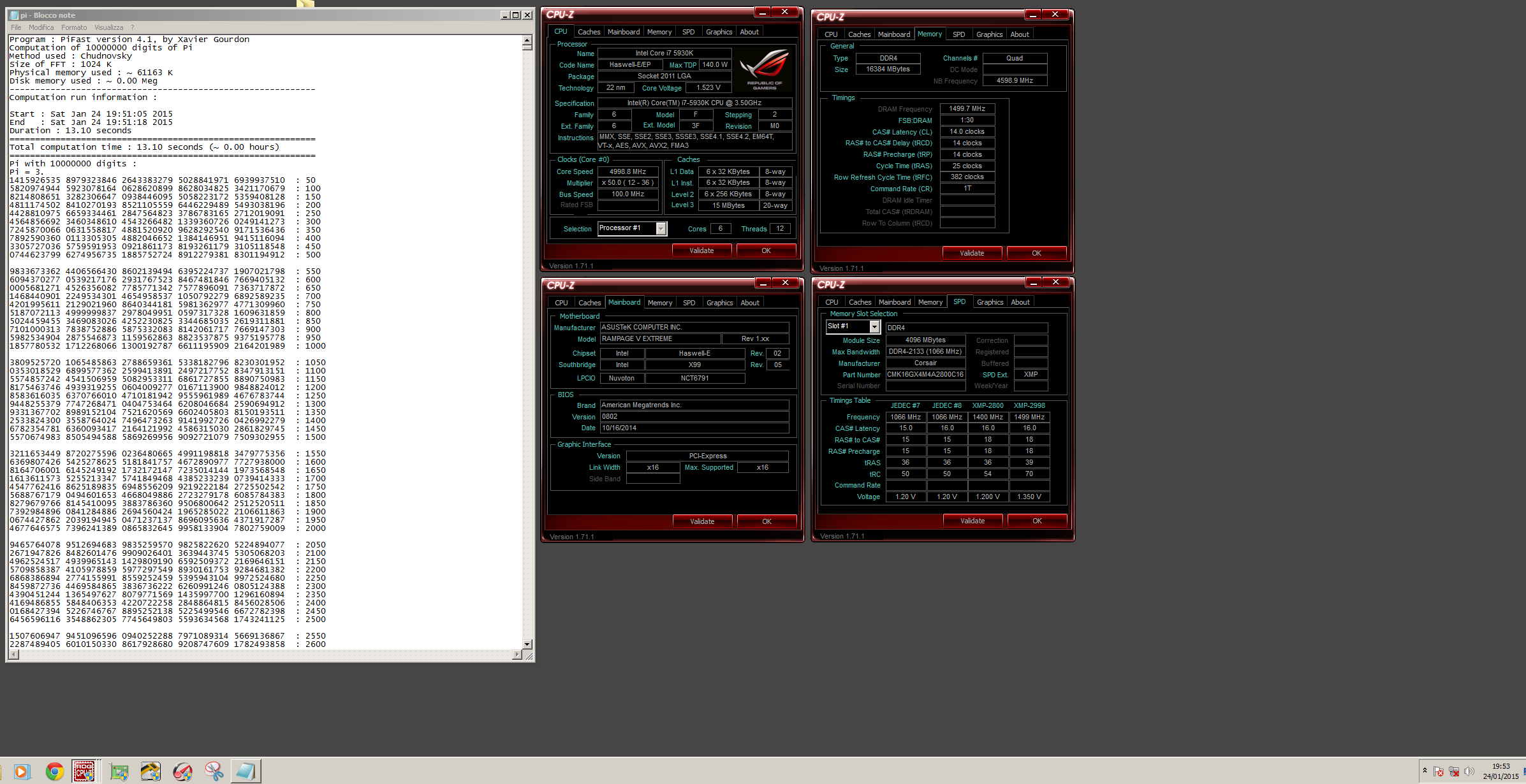The image size is (1526, 784).
Task: Click the Notepad vertical scrollbar up arrow
Action: click(x=527, y=40)
